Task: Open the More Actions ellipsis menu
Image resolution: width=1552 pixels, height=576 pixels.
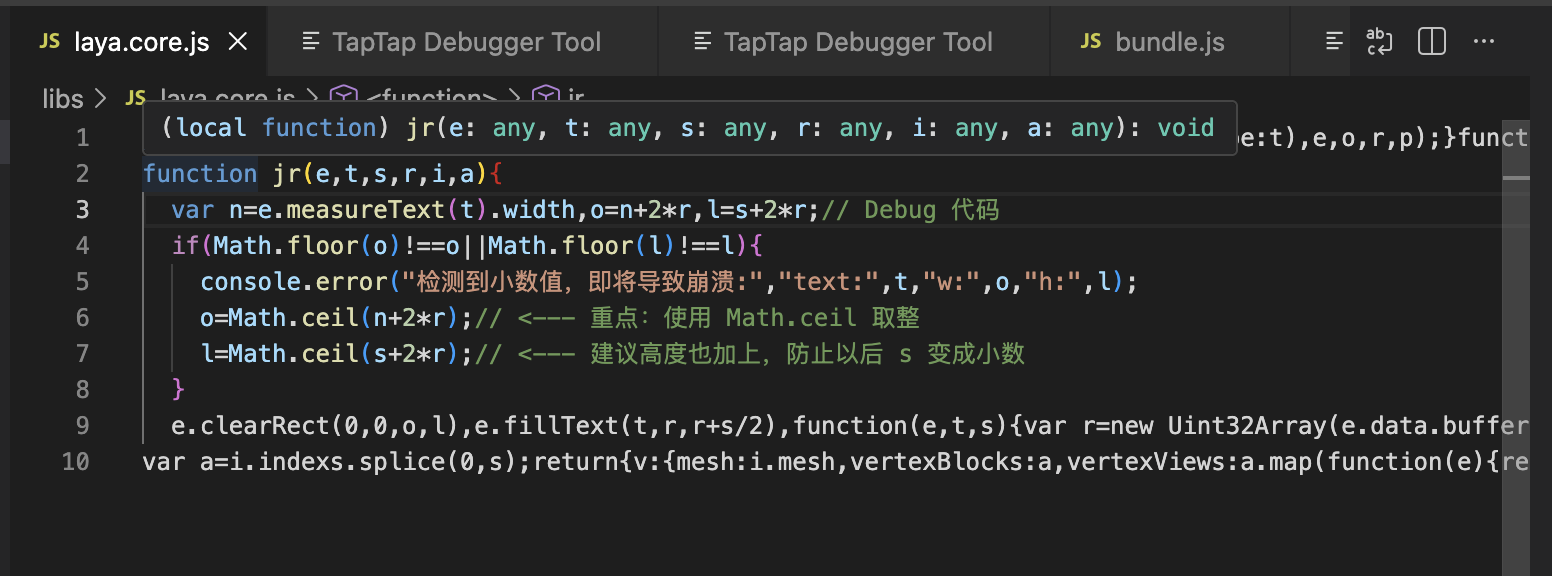Action: coord(1484,42)
